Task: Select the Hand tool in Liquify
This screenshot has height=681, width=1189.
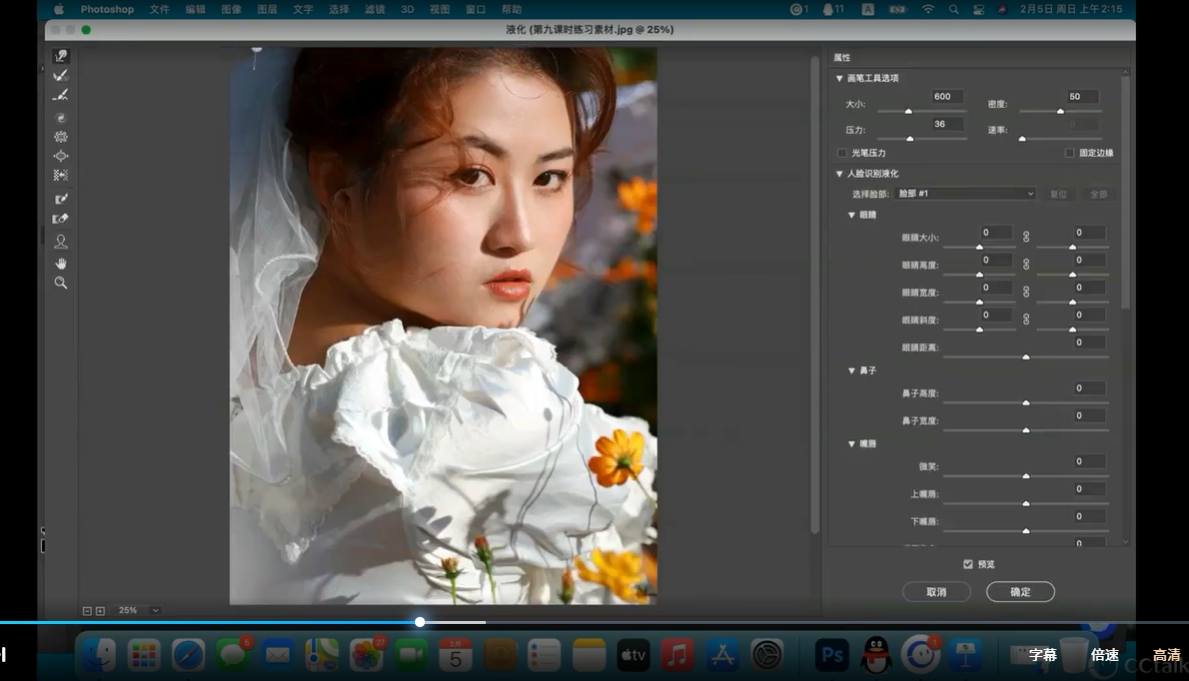Action: click(61, 263)
